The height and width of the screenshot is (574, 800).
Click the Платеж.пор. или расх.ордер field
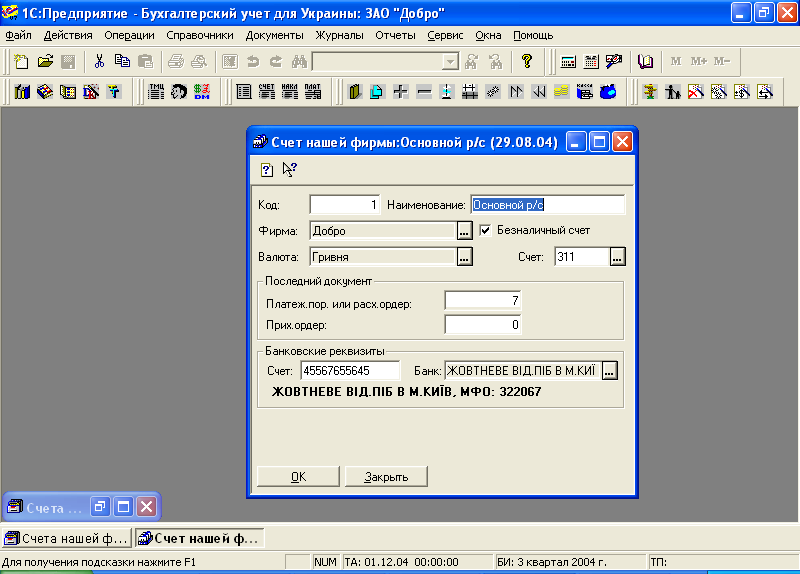point(483,301)
